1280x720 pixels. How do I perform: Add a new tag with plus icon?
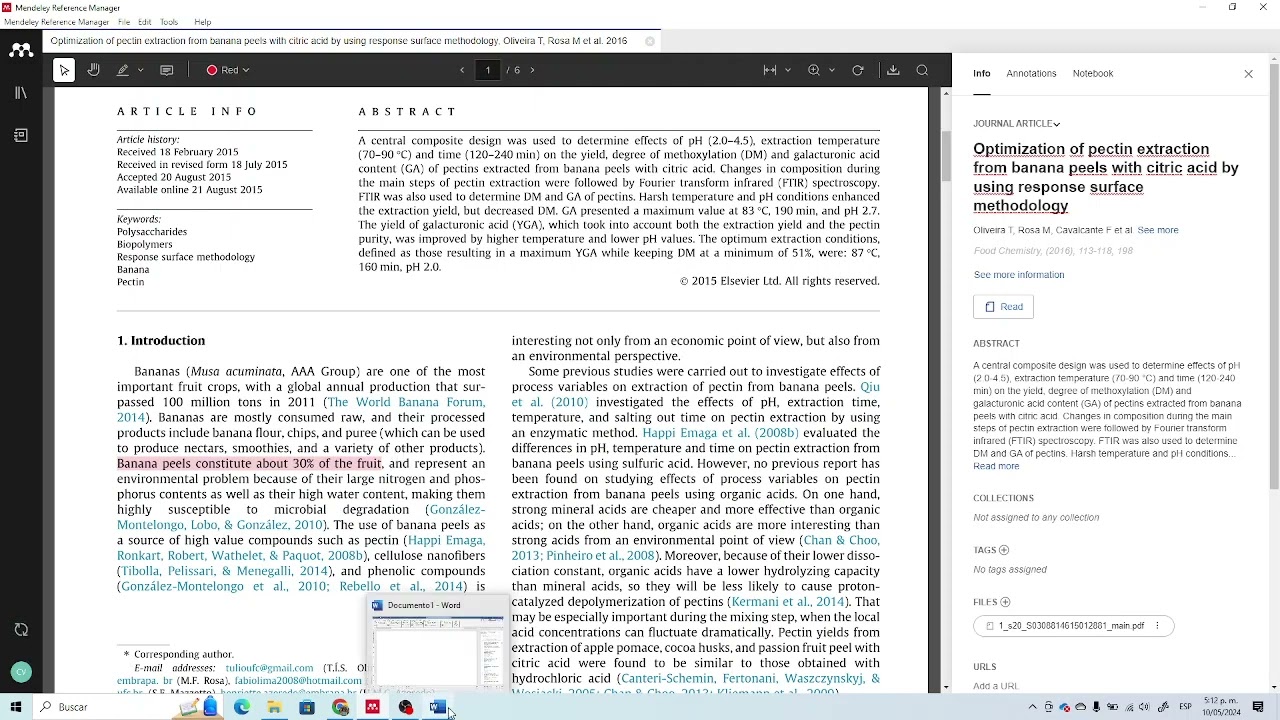(x=1004, y=550)
